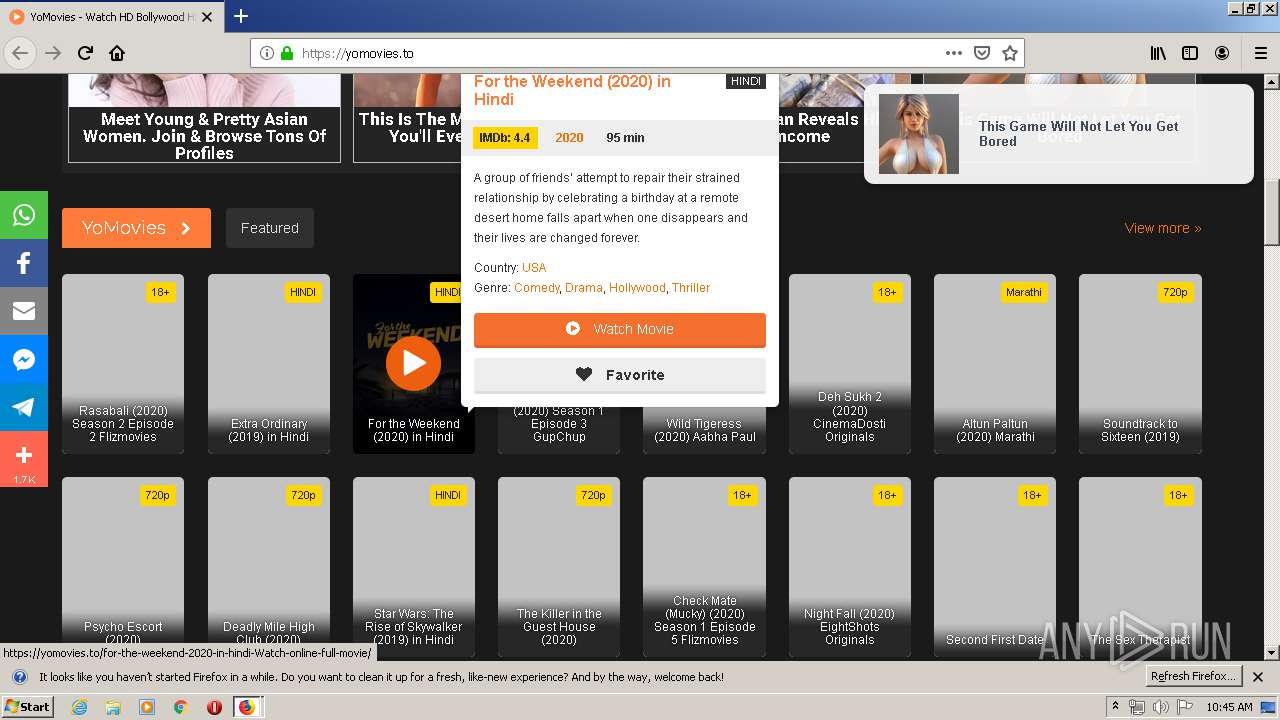Switch to the Featured tab
1280x720 pixels.
(x=269, y=228)
